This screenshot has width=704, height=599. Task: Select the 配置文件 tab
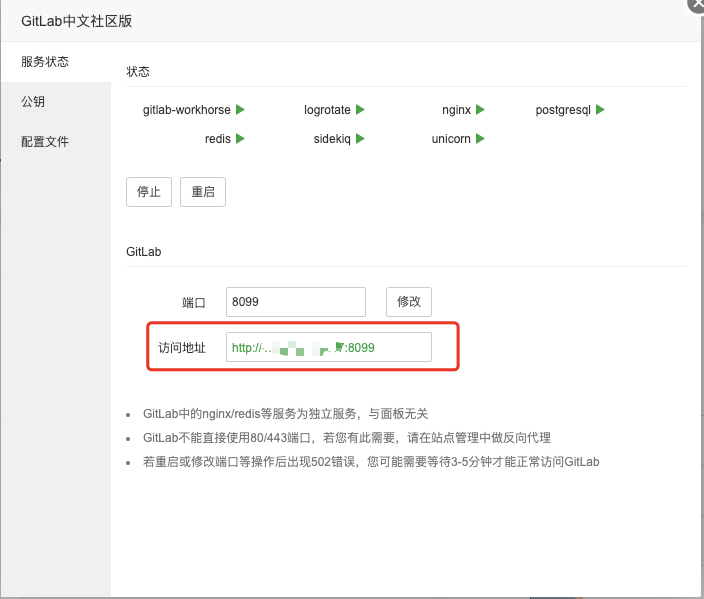click(45, 142)
